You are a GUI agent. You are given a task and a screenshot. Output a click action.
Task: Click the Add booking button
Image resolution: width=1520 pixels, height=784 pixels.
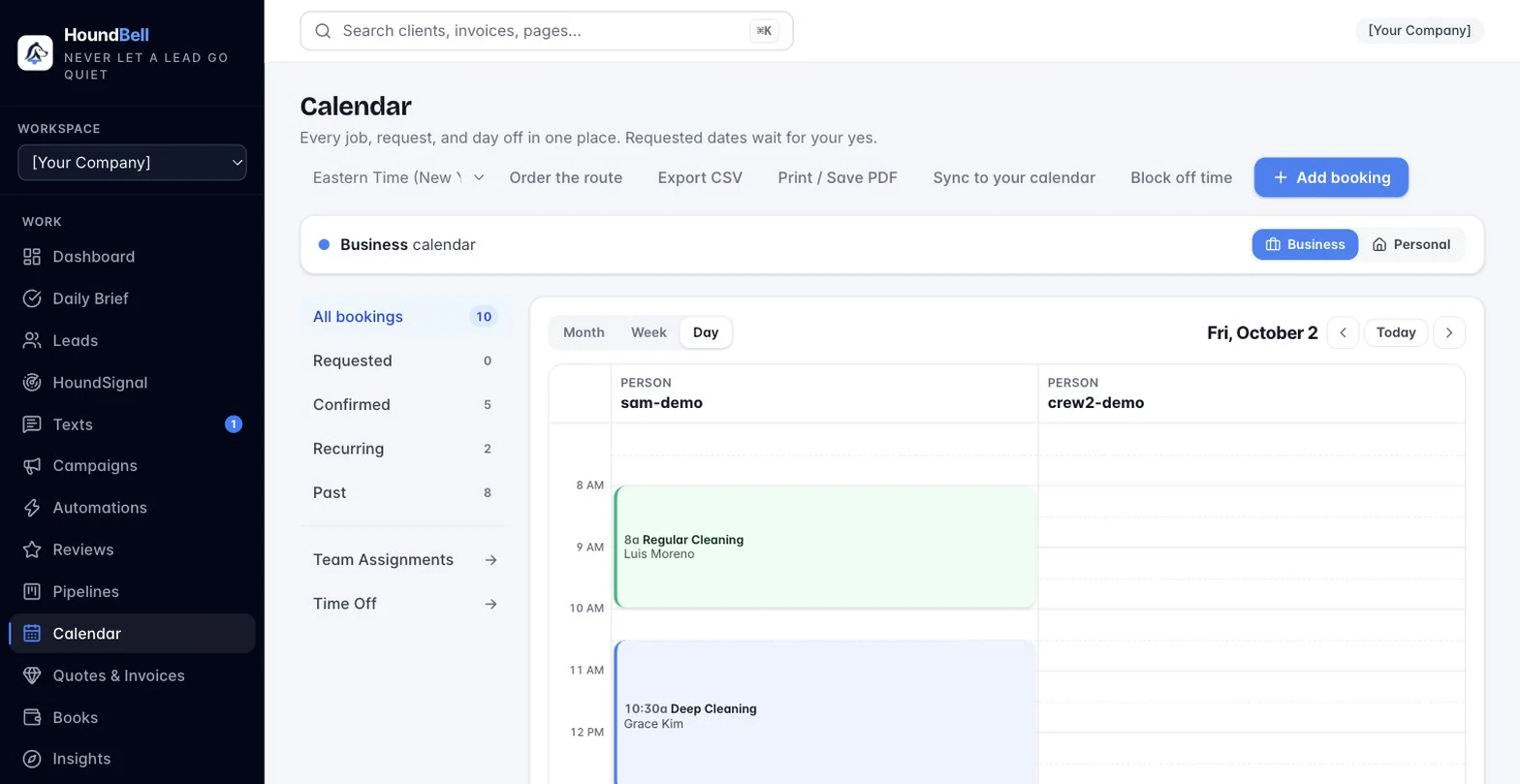1331,177
